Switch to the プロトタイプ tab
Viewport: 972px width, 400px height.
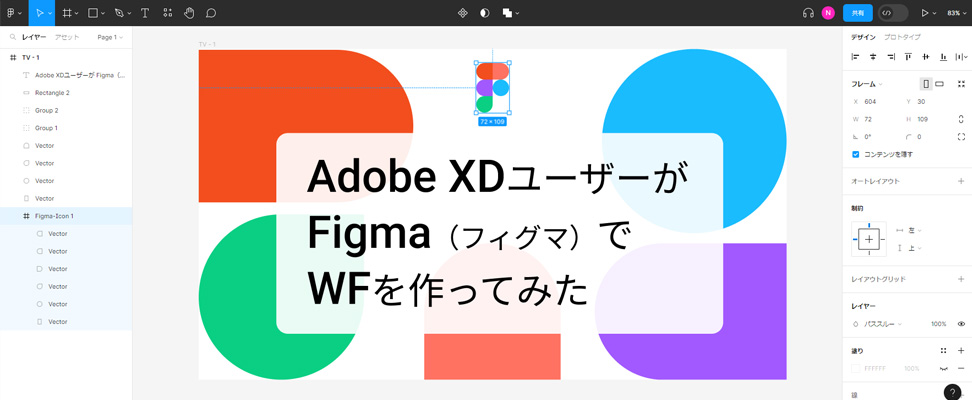903,37
